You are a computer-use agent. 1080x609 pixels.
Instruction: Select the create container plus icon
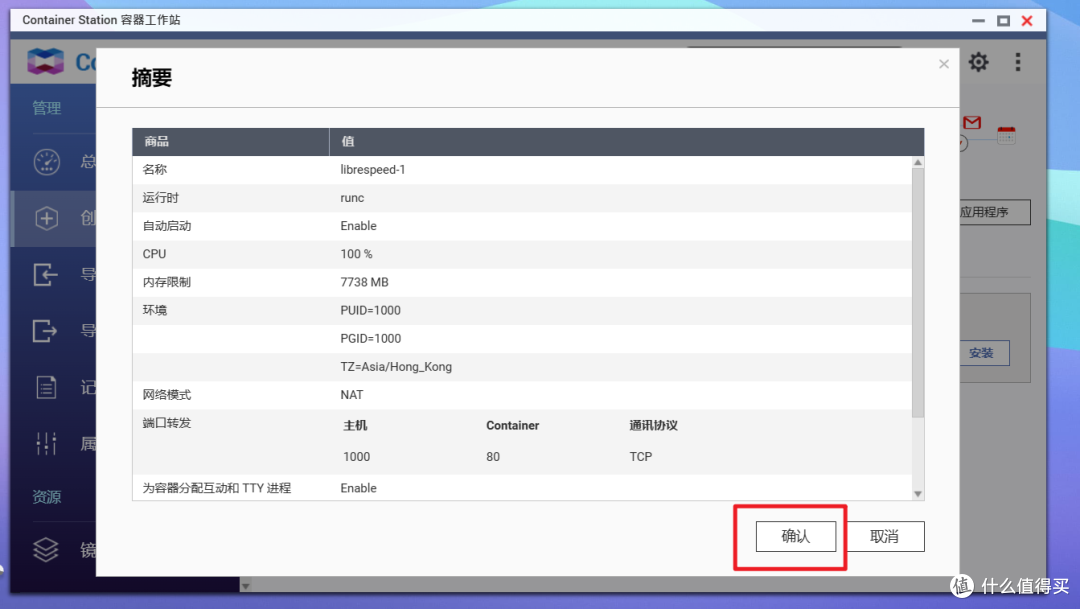coord(47,218)
